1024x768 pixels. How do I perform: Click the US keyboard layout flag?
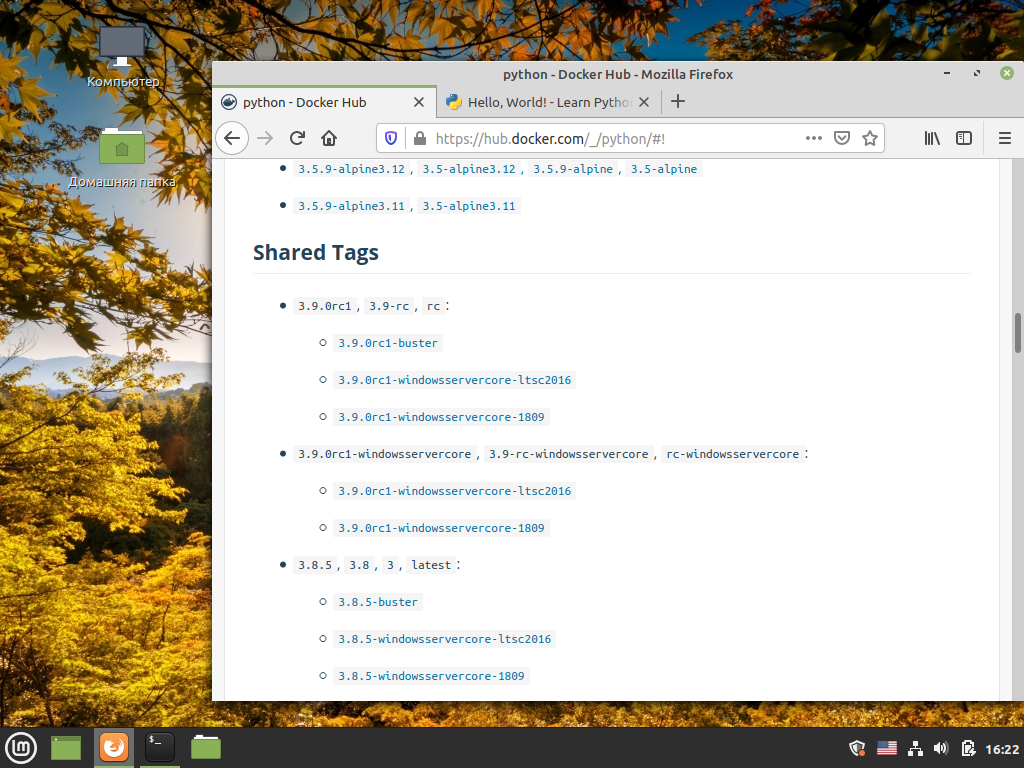pyautogui.click(x=886, y=748)
